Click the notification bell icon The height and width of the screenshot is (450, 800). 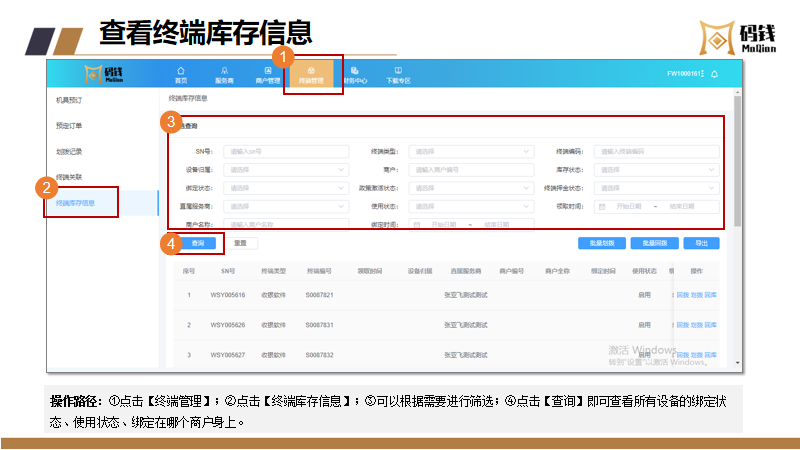pyautogui.click(x=715, y=74)
